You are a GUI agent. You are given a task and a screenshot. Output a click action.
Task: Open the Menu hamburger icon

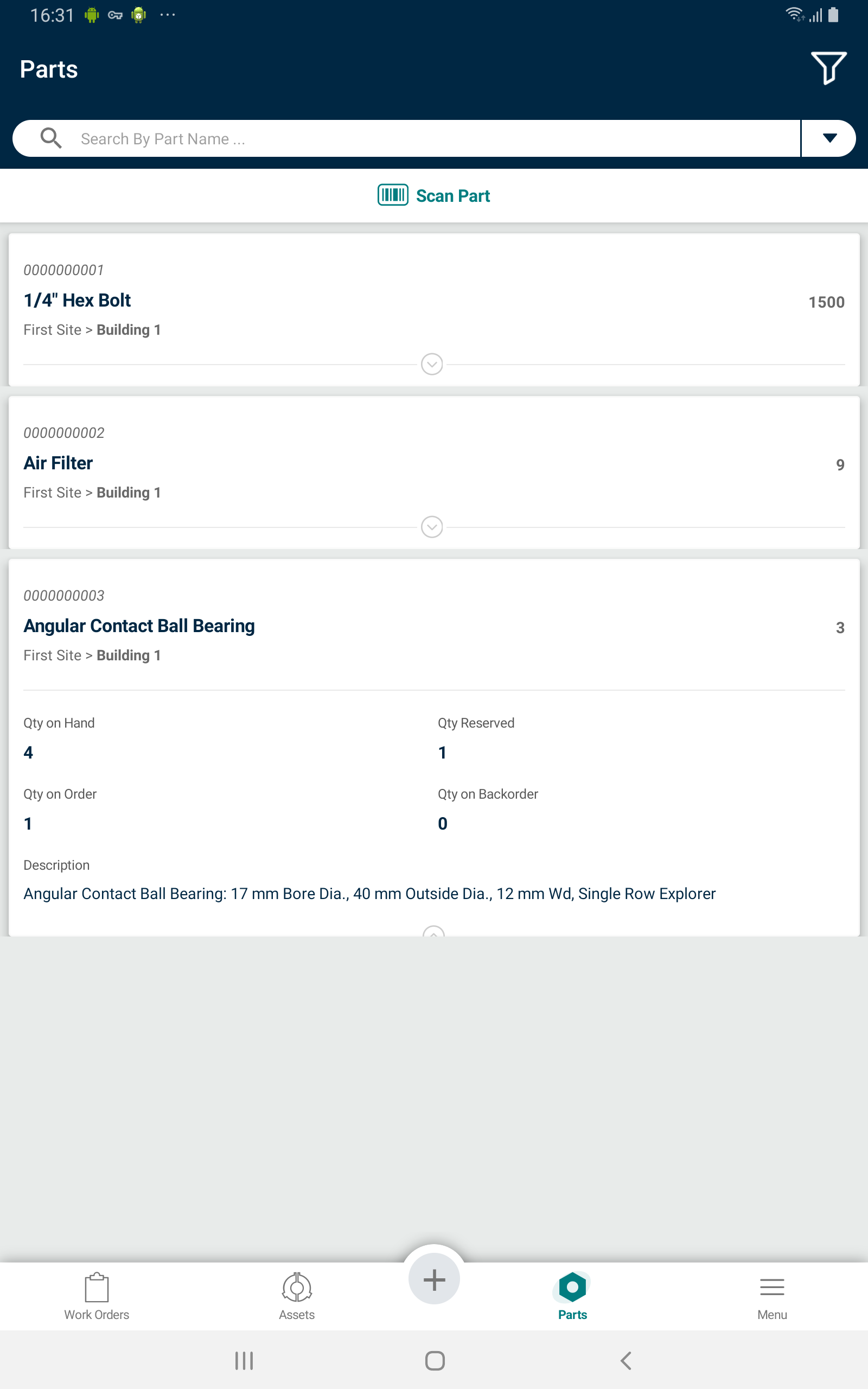click(771, 1288)
